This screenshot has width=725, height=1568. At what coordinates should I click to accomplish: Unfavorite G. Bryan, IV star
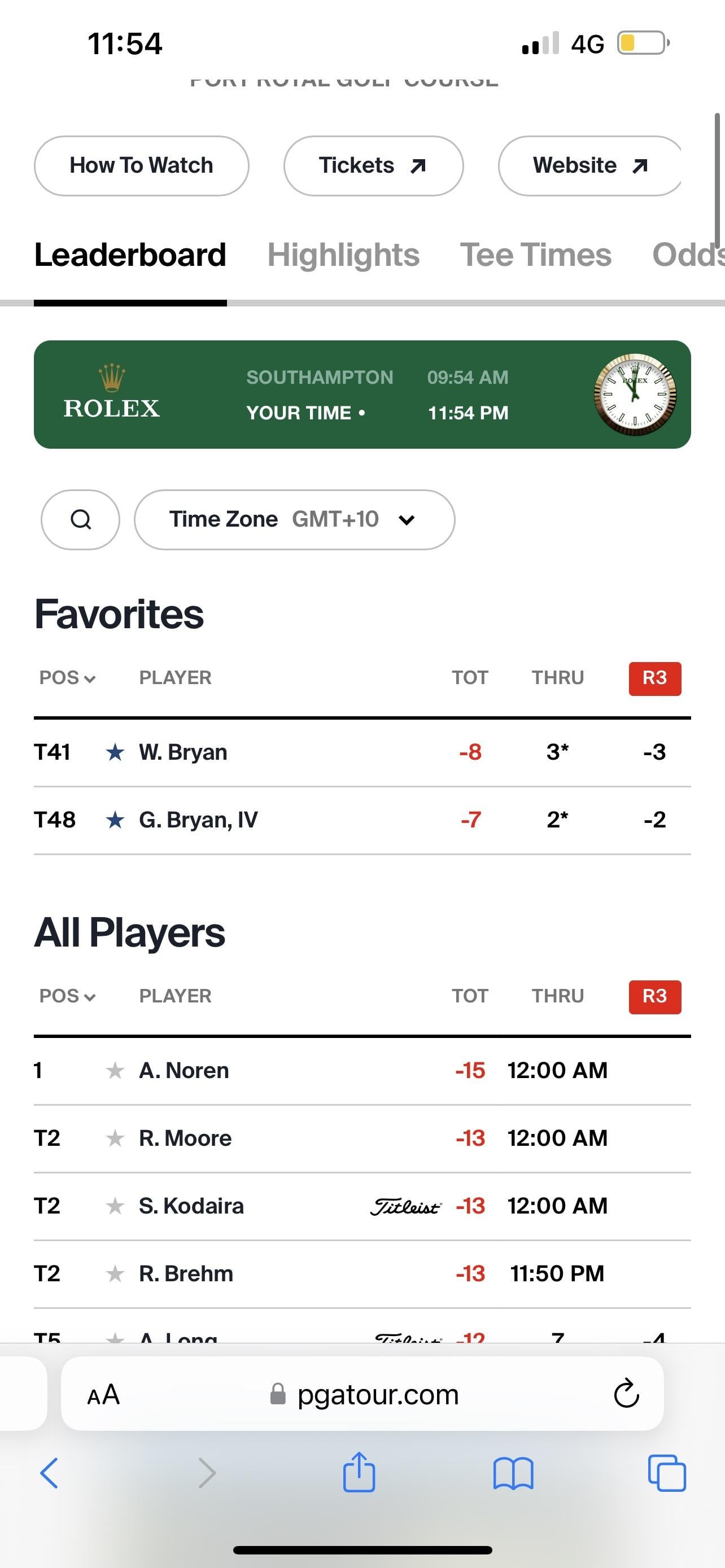(x=115, y=820)
